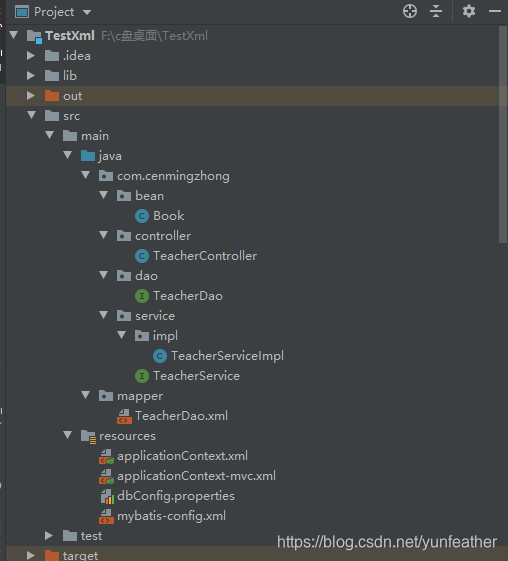This screenshot has width=508, height=561.
Task: Expand the .idea folder arrow
Action: 31,55
